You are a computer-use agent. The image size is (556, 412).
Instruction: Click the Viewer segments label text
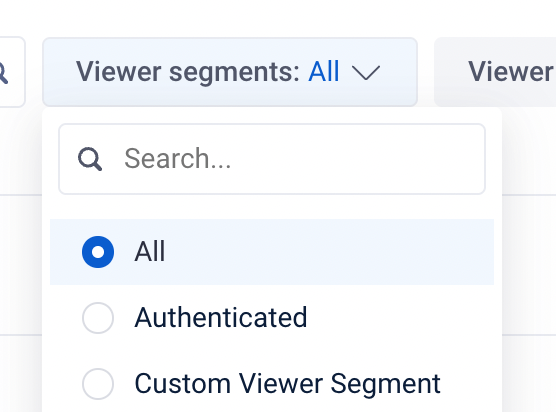[188, 72]
